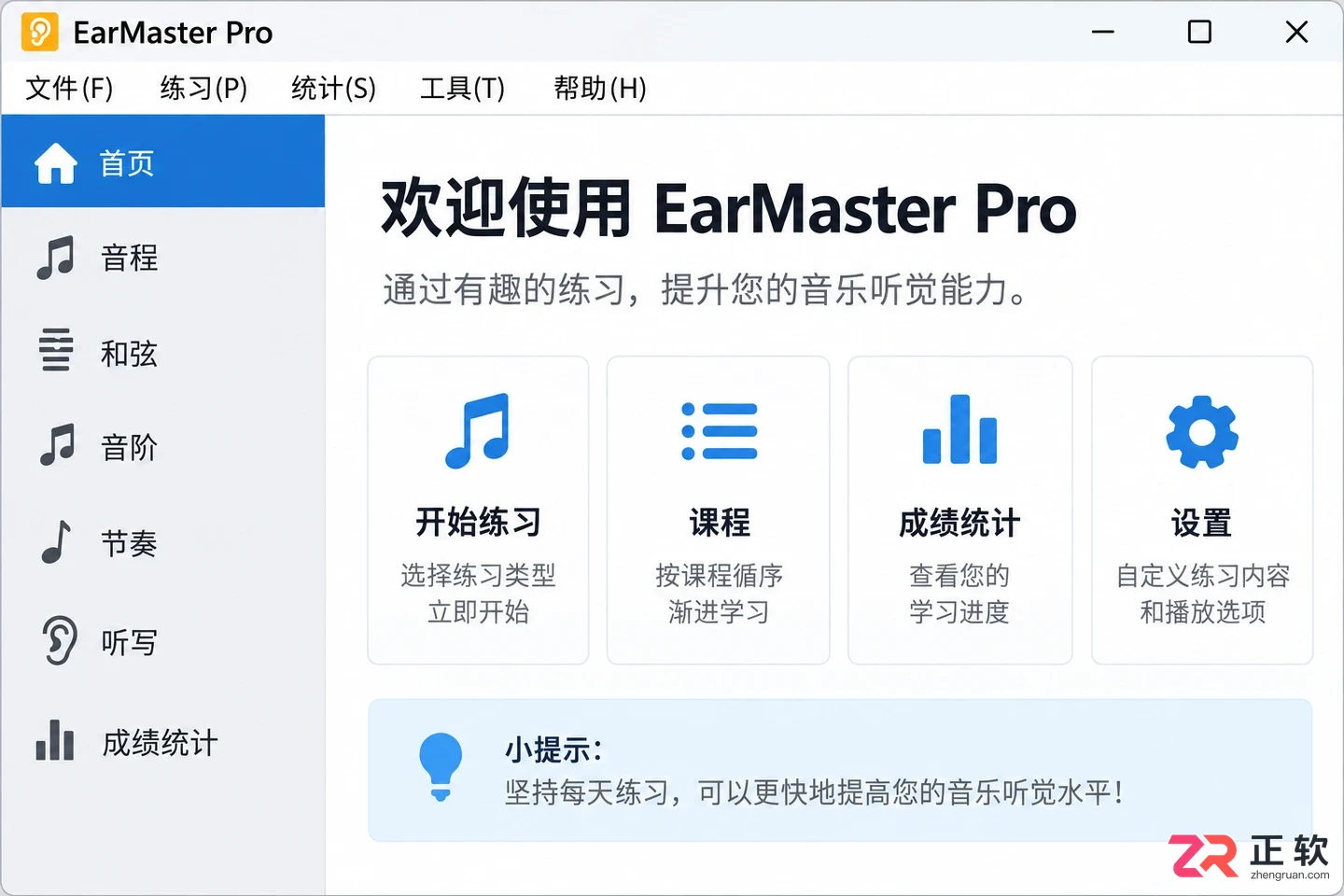
Task: Click the subtitle 通过有趣的练习
Action: [x=706, y=290]
